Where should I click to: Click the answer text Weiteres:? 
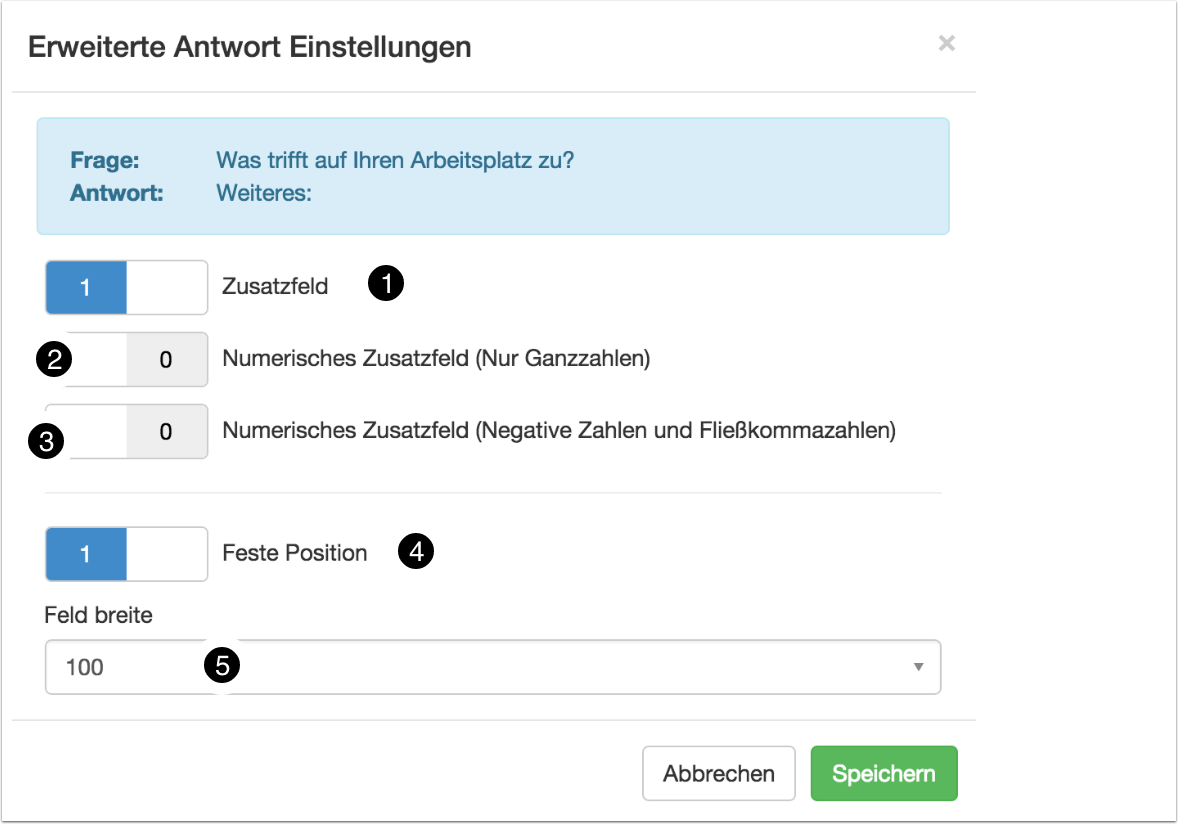click(x=264, y=193)
